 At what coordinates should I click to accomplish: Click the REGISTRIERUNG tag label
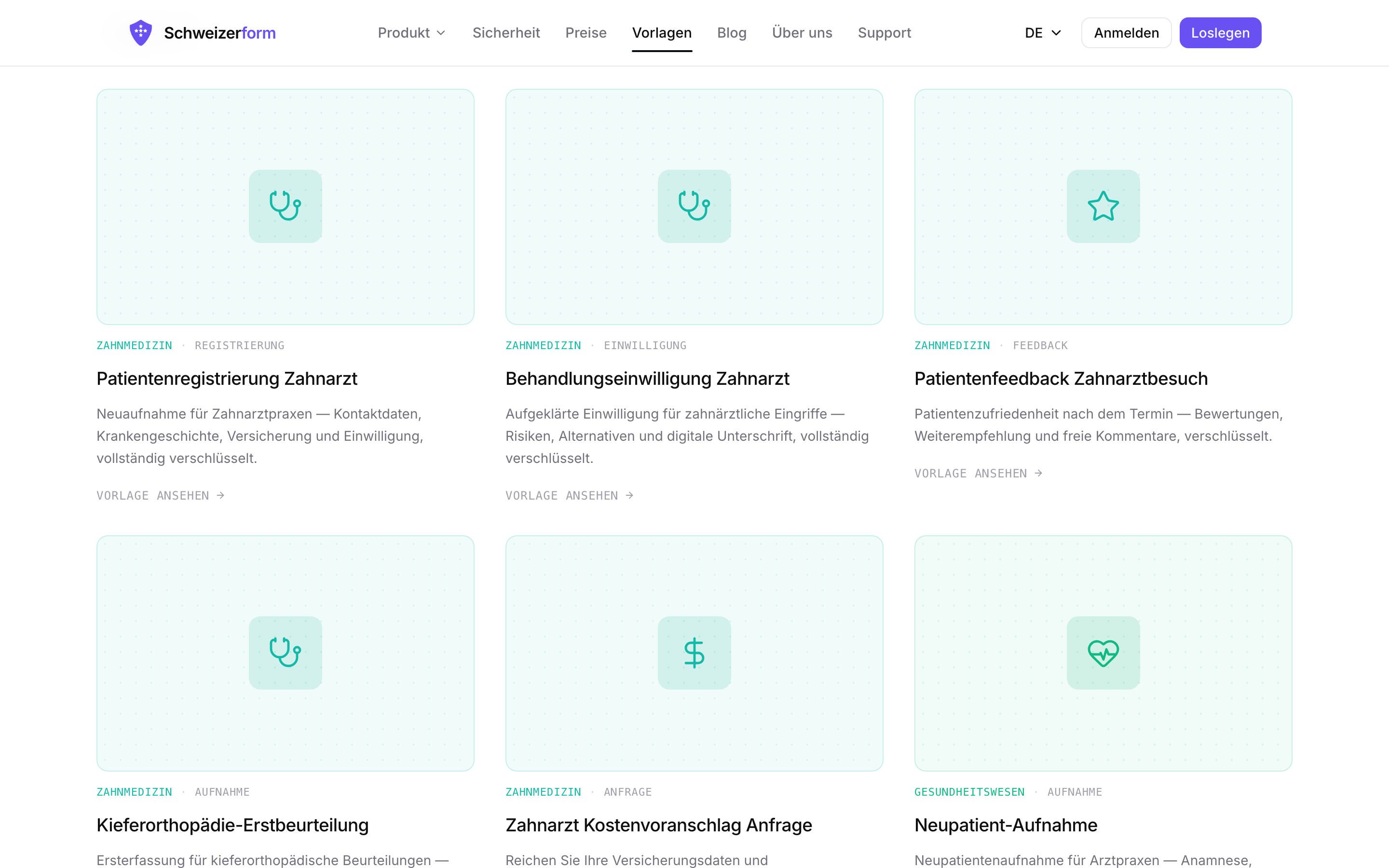pos(239,346)
